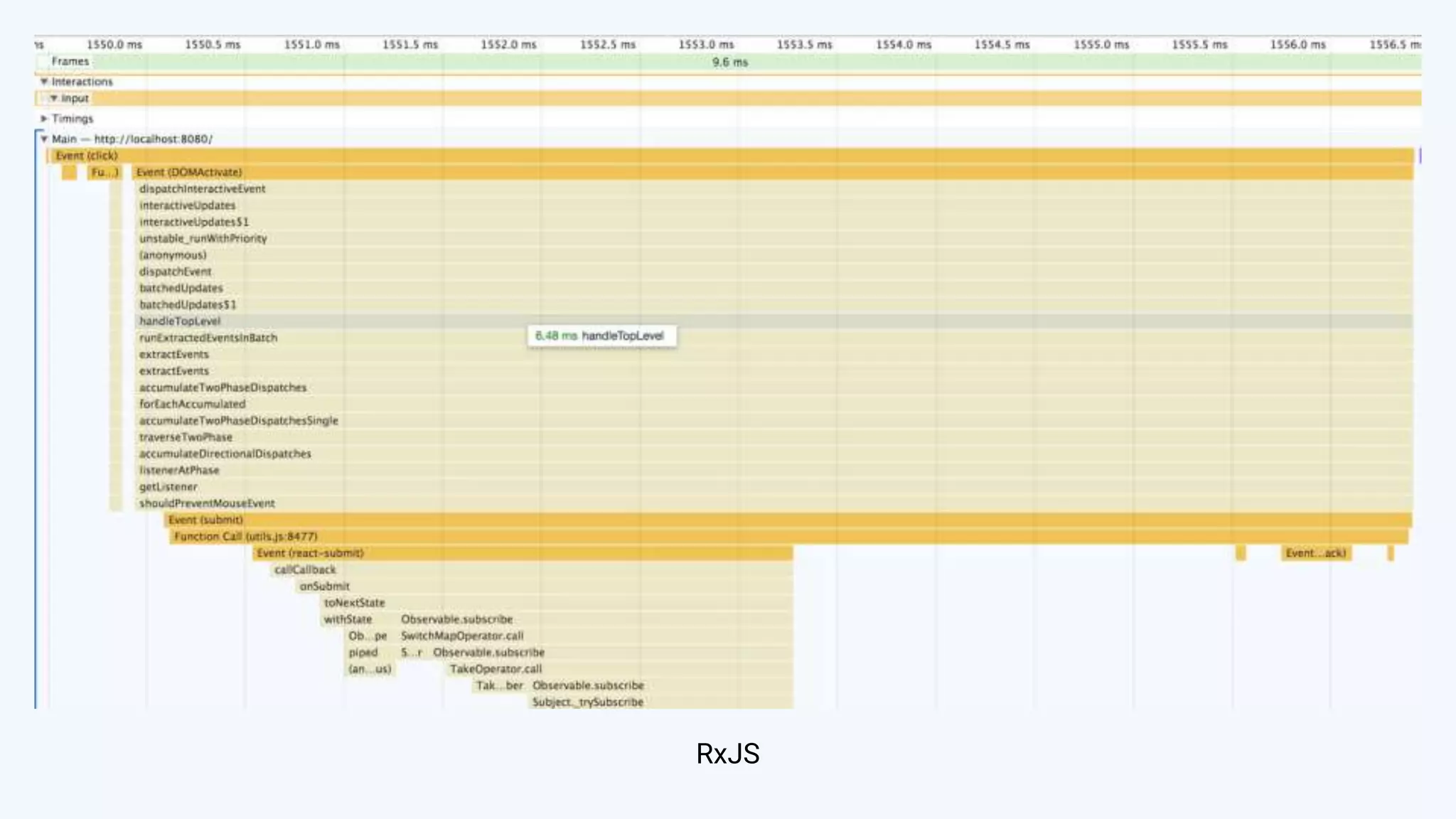Select the 9.6 ms frame bar
1456x819 pixels.
pos(729,63)
